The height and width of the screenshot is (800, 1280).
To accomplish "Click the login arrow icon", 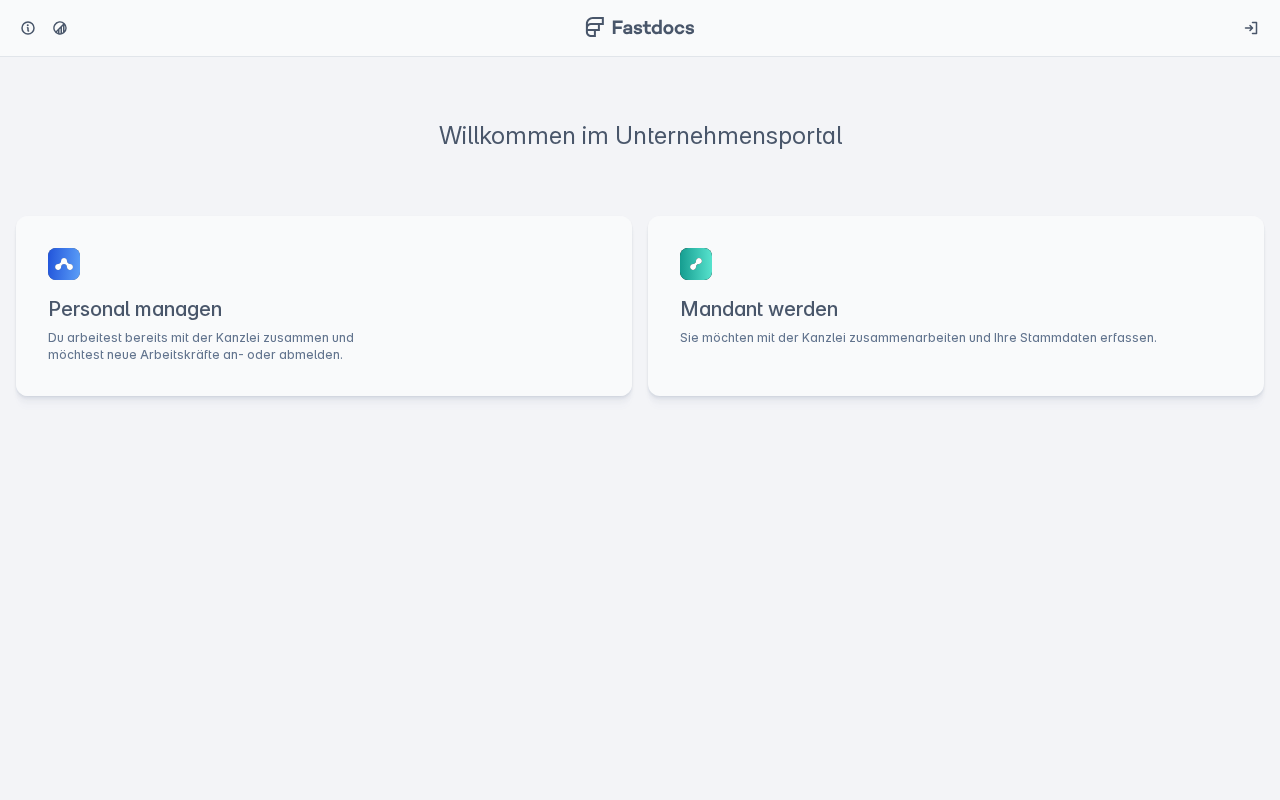I will coord(1251,28).
